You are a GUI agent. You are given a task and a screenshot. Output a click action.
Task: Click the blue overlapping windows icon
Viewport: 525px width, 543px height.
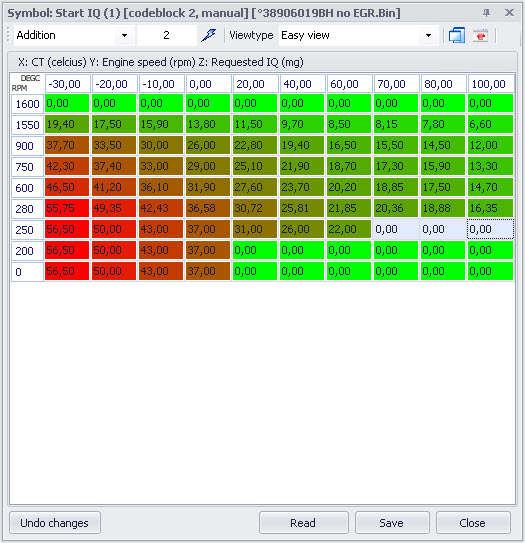coord(457,35)
